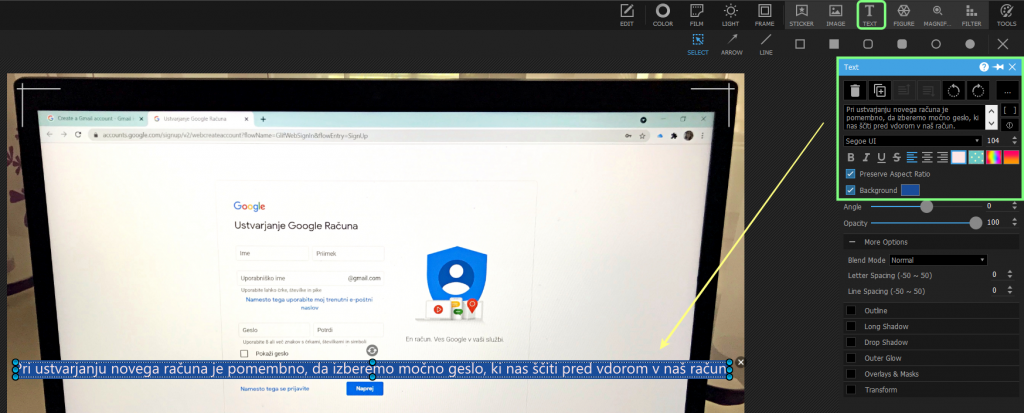
Task: Choose the rainbow gradient text fill
Action: [x=994, y=157]
